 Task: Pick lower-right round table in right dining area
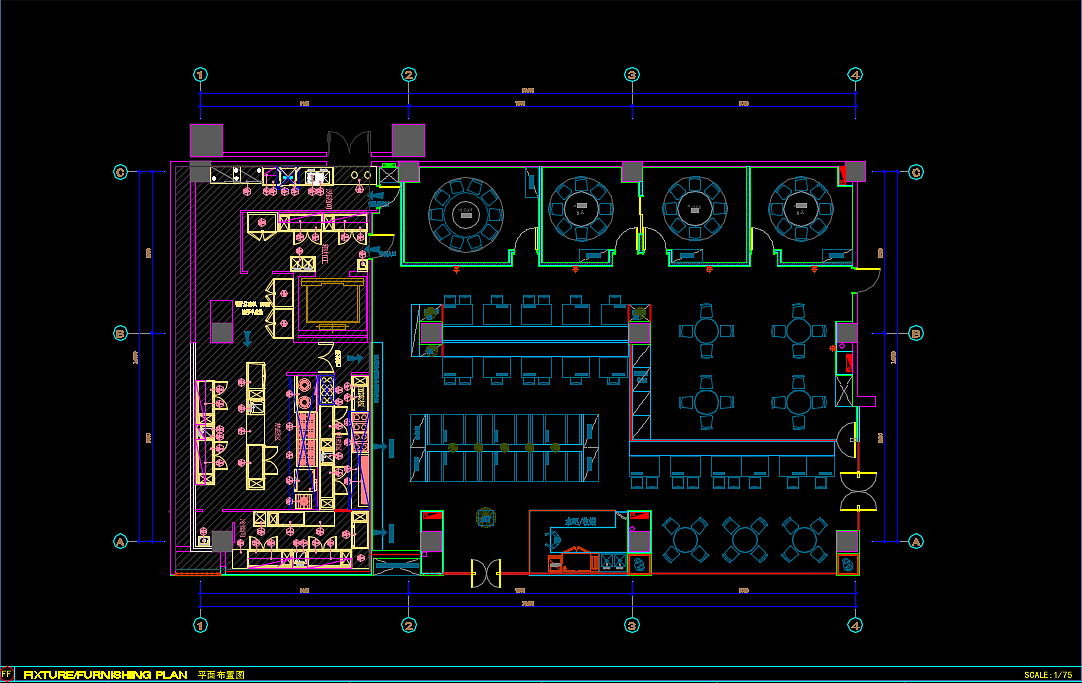pos(798,402)
